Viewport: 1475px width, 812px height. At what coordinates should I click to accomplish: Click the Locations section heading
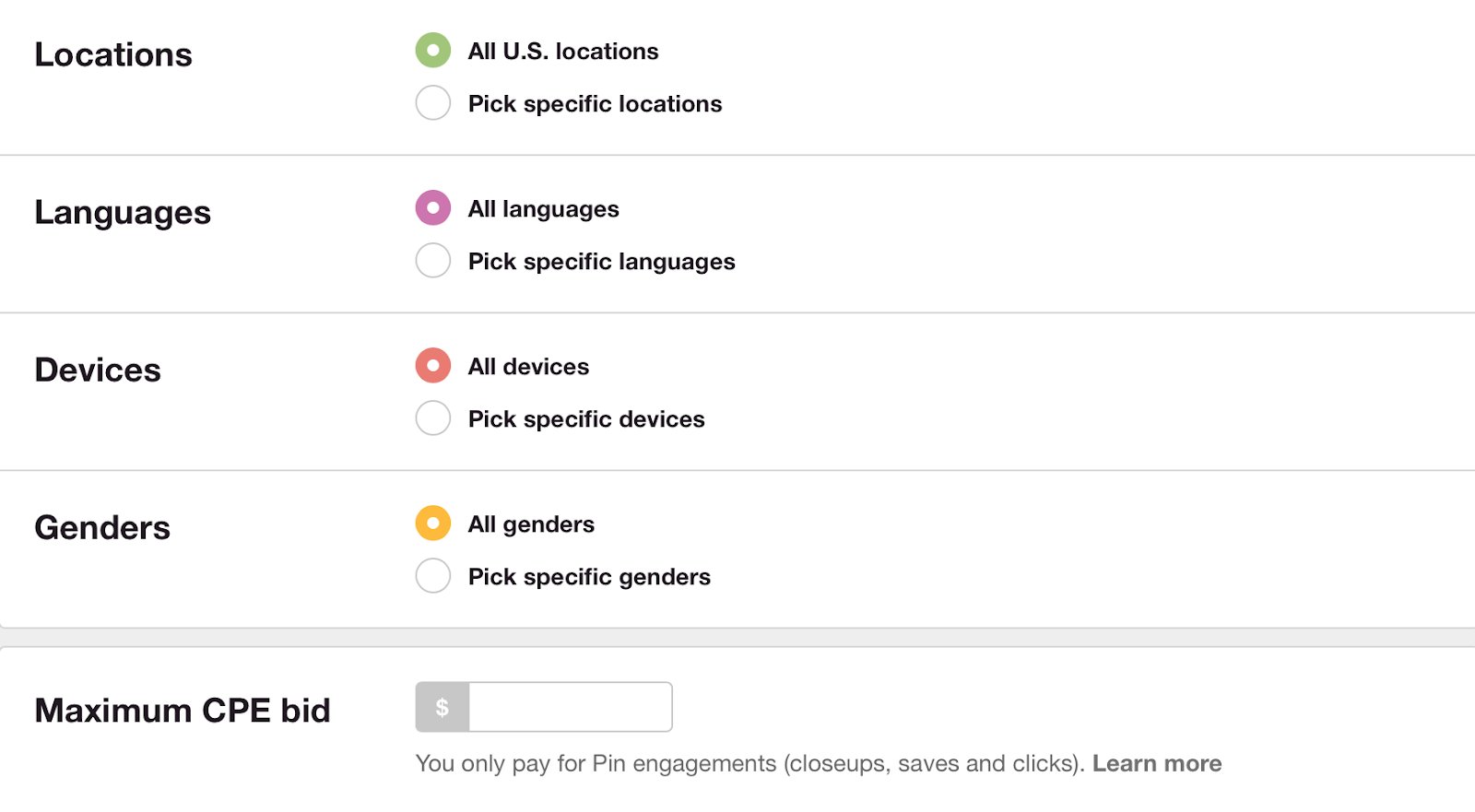(113, 55)
